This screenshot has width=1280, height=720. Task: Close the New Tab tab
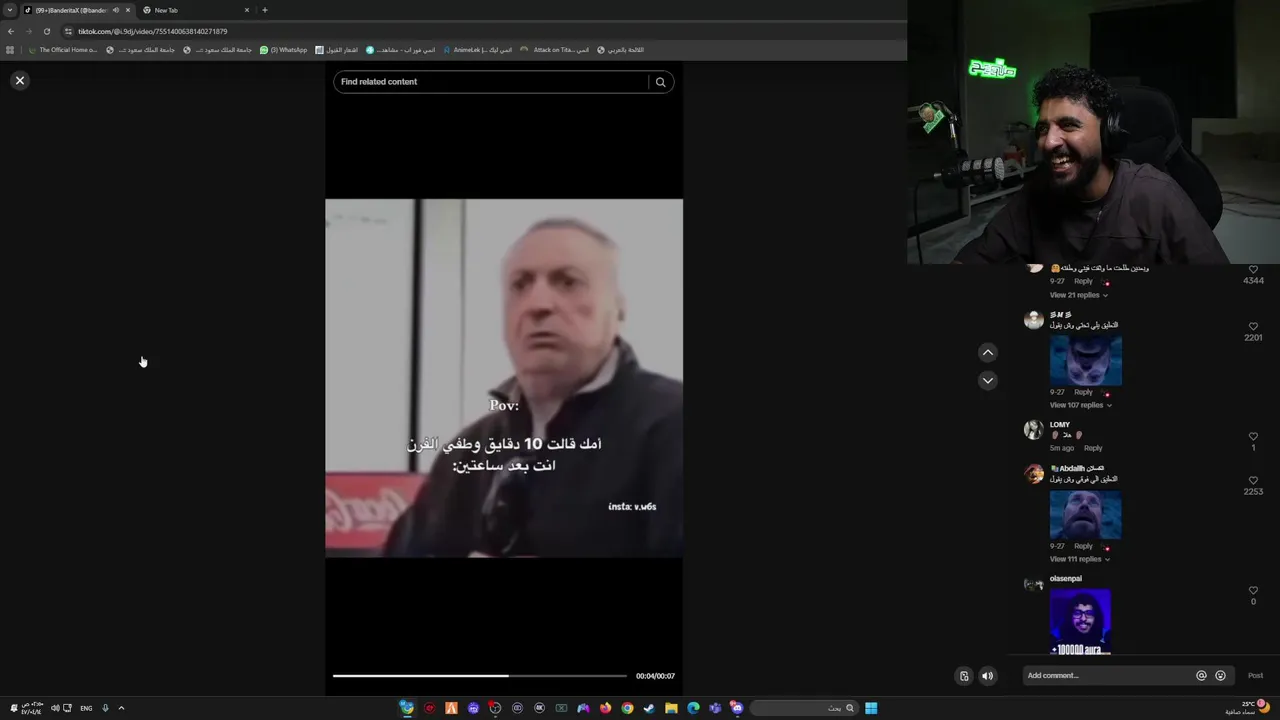(246, 10)
